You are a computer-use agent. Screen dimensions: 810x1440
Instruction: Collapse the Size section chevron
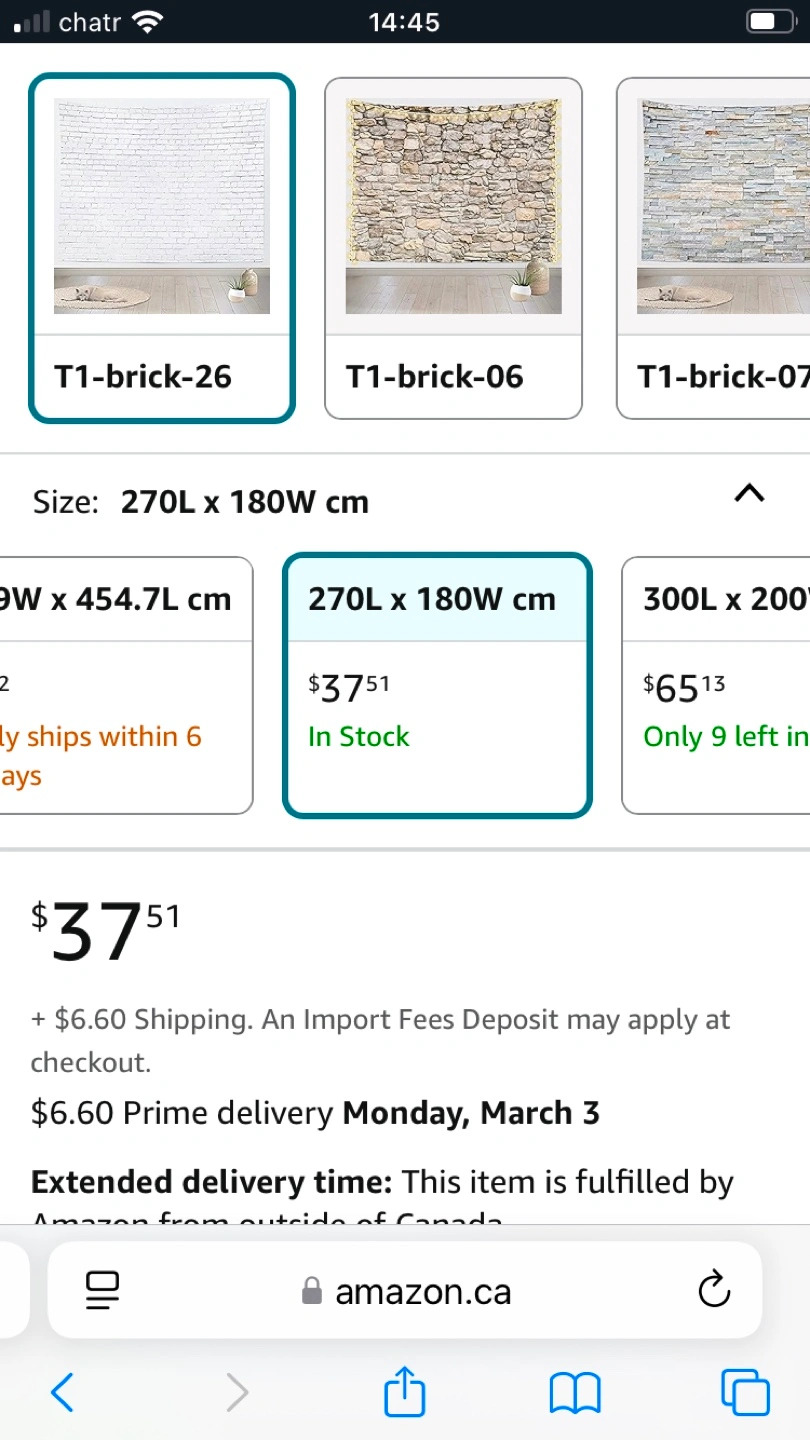[749, 493]
